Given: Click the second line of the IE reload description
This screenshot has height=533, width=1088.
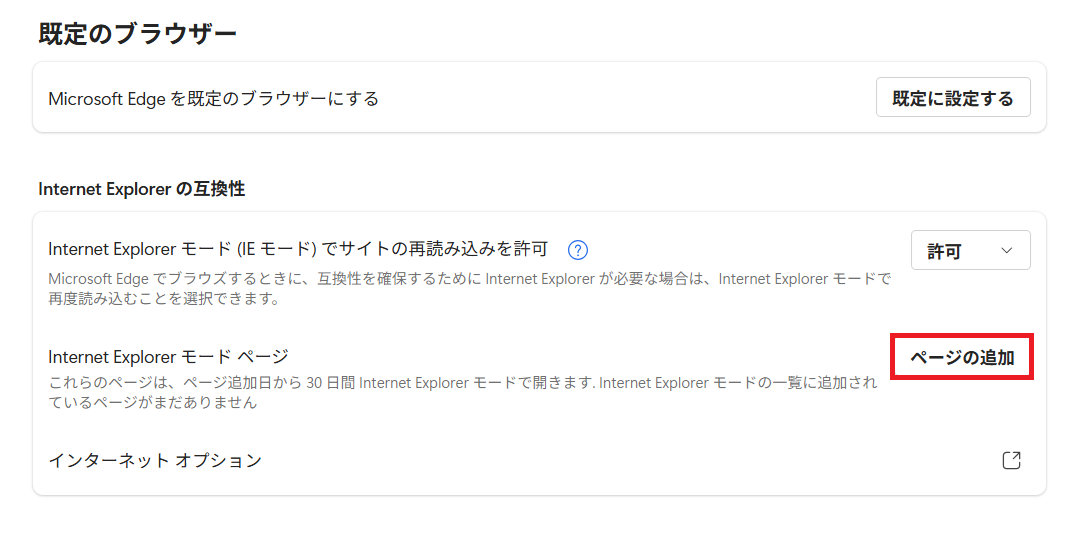Looking at the screenshot, I should point(164,299).
